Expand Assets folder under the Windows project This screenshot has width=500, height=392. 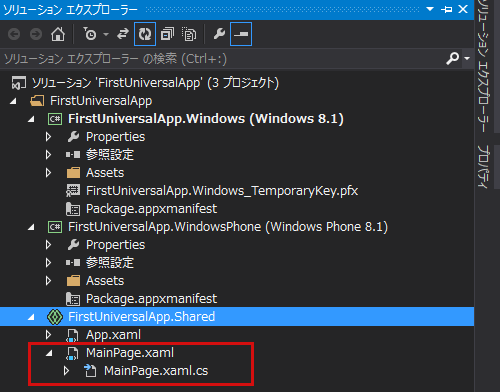(x=48, y=173)
